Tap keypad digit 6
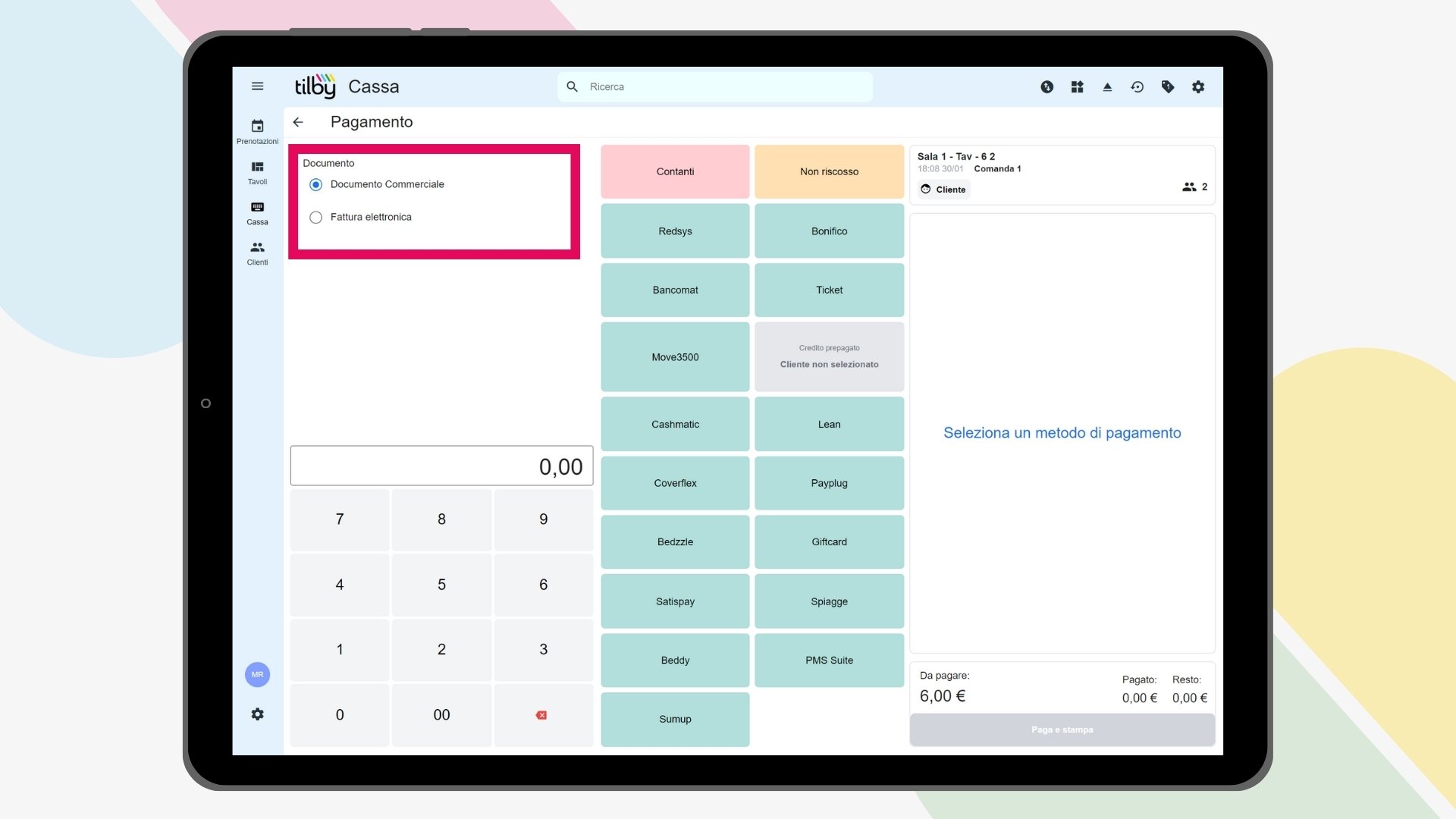Image resolution: width=1456 pixels, height=819 pixels. point(543,585)
